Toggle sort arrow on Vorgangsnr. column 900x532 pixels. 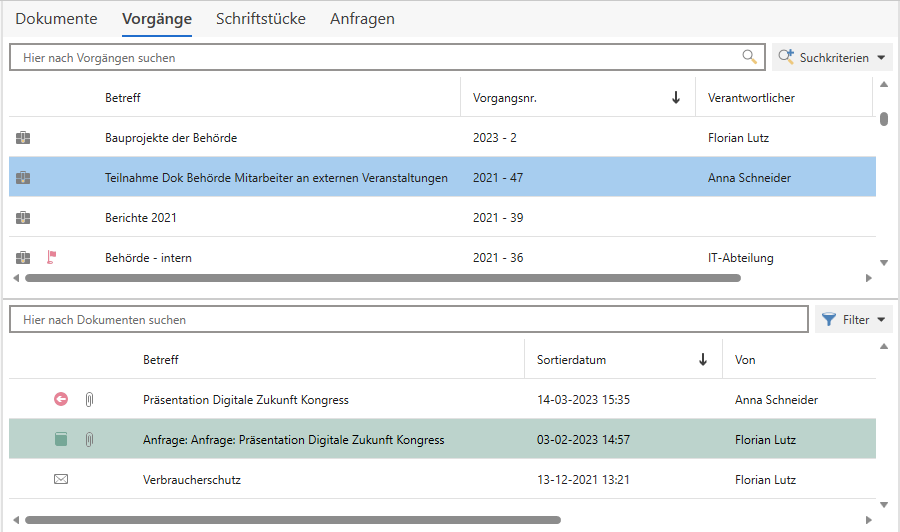pos(676,98)
